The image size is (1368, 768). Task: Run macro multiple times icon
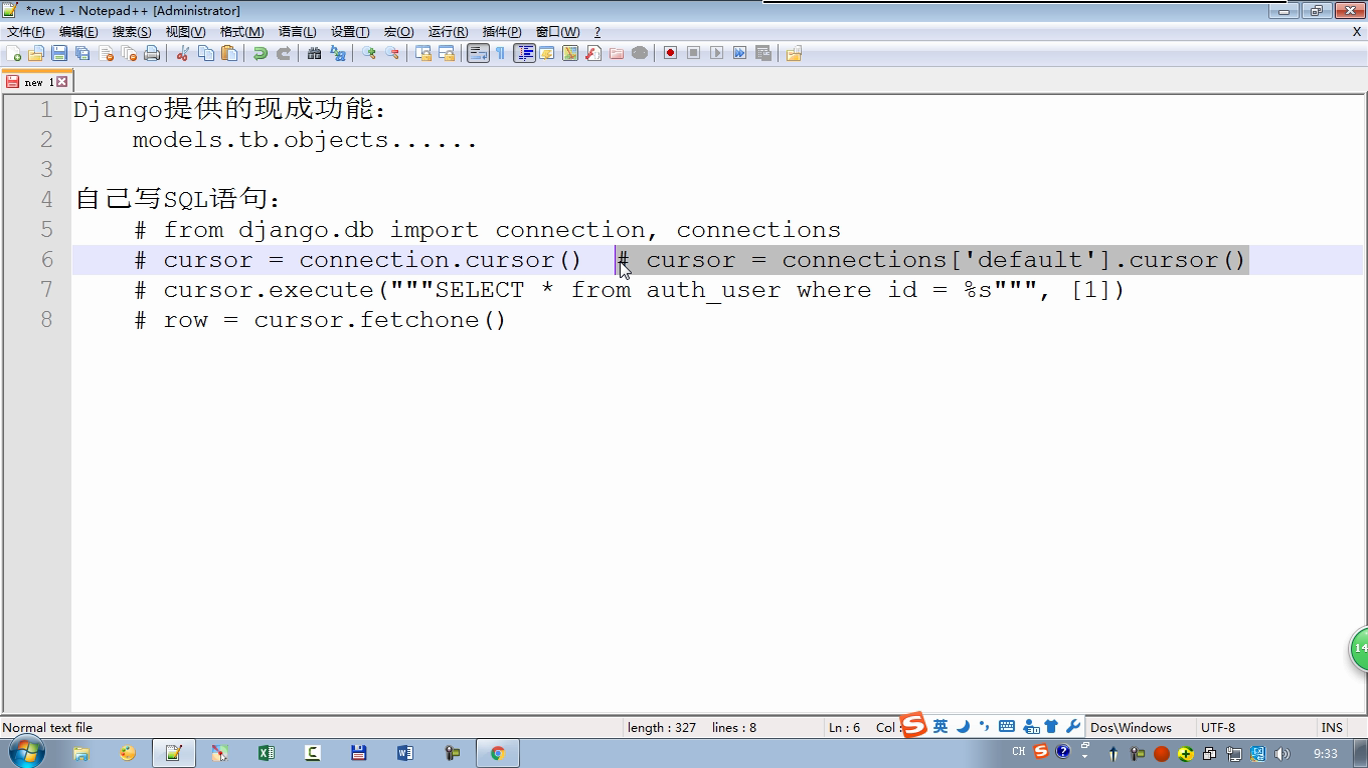pos(739,53)
